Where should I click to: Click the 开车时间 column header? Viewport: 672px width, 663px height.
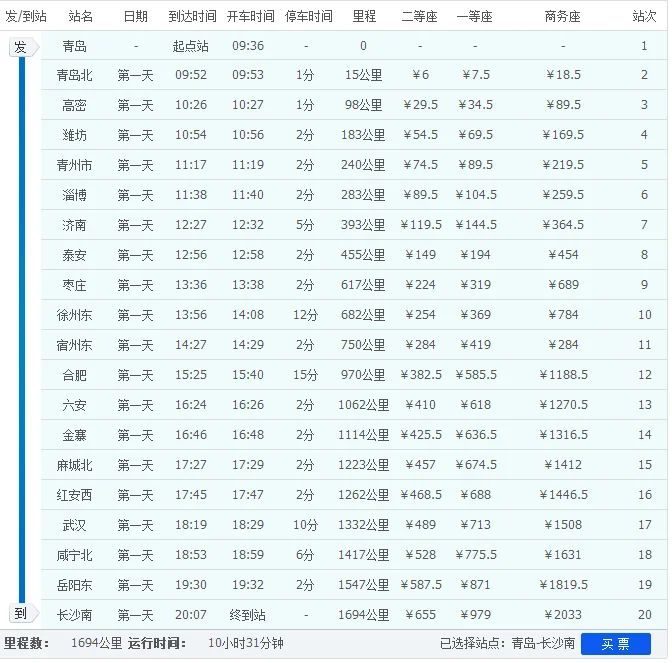tap(250, 16)
